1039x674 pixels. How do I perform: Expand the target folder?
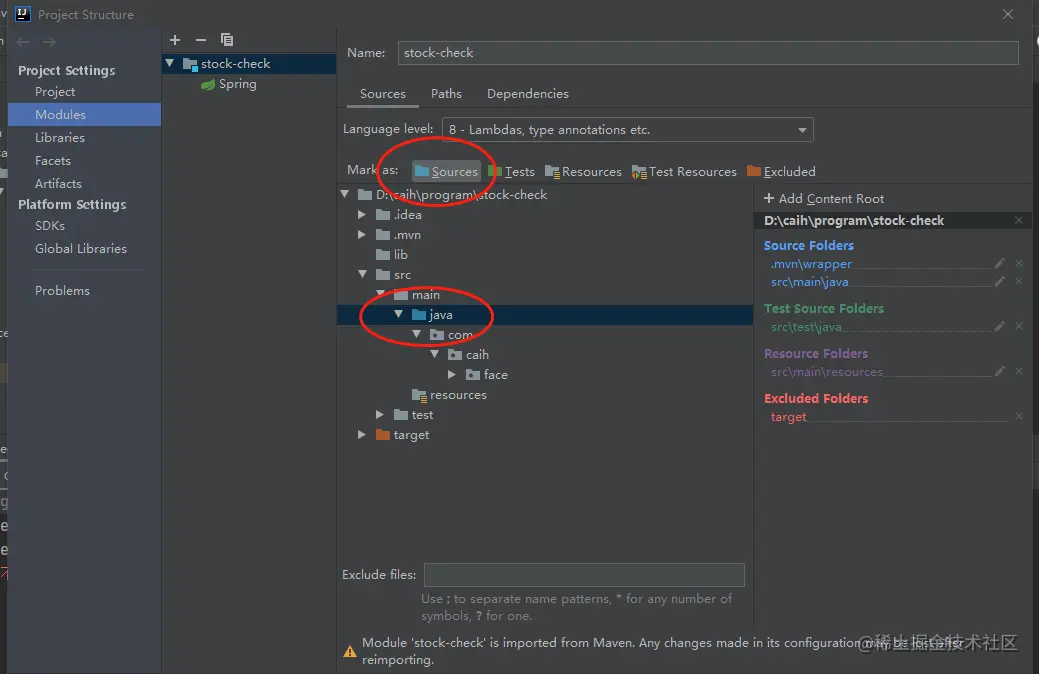tap(362, 435)
